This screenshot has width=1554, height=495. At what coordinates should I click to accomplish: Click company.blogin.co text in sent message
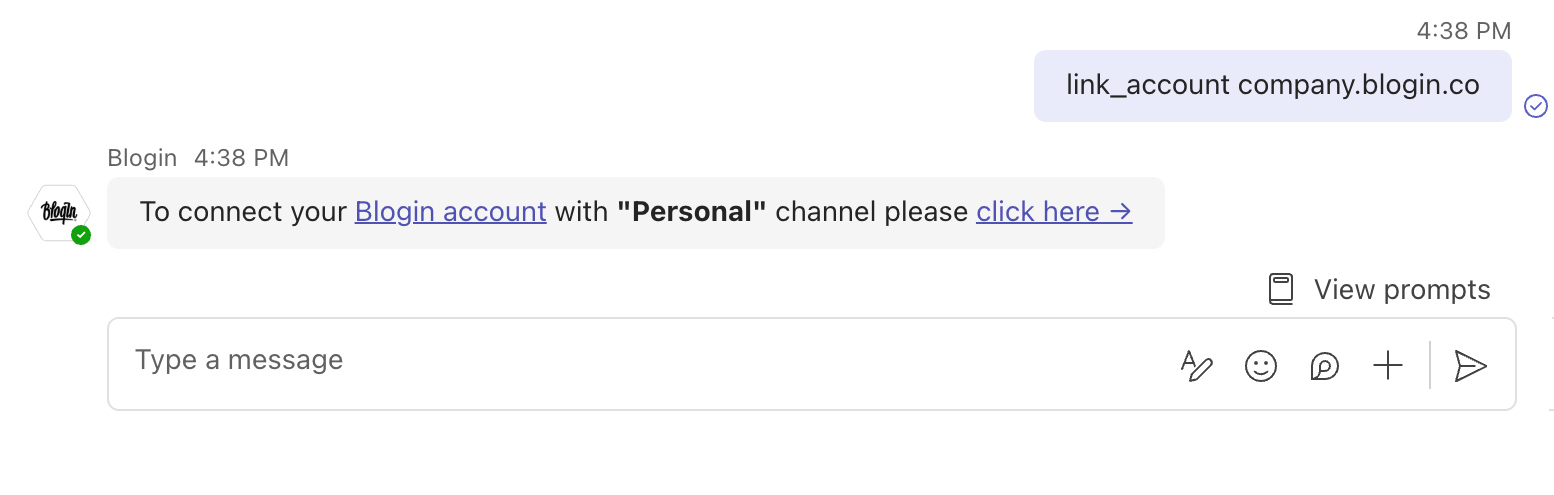1358,85
